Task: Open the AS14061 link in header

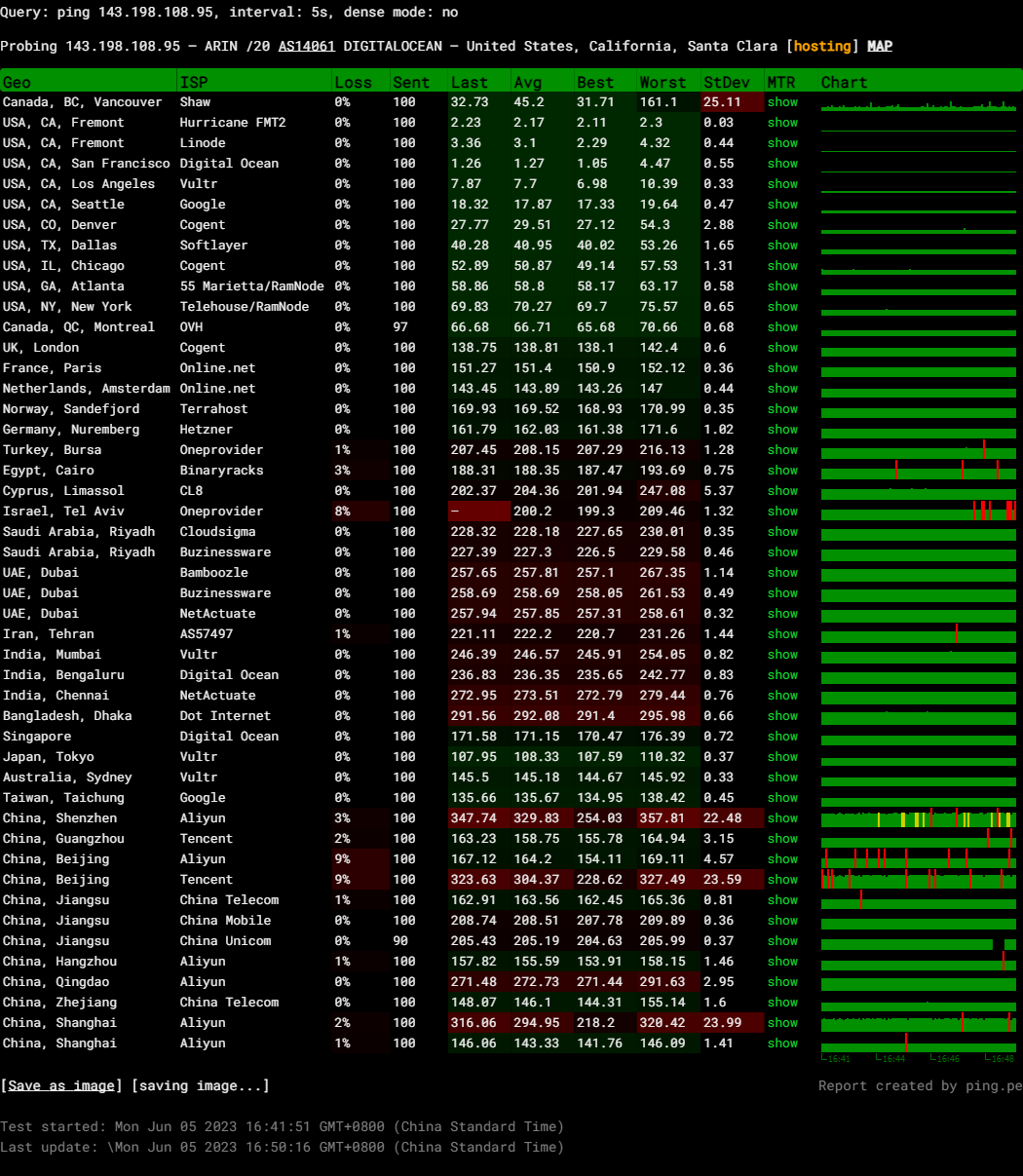Action: (x=307, y=46)
